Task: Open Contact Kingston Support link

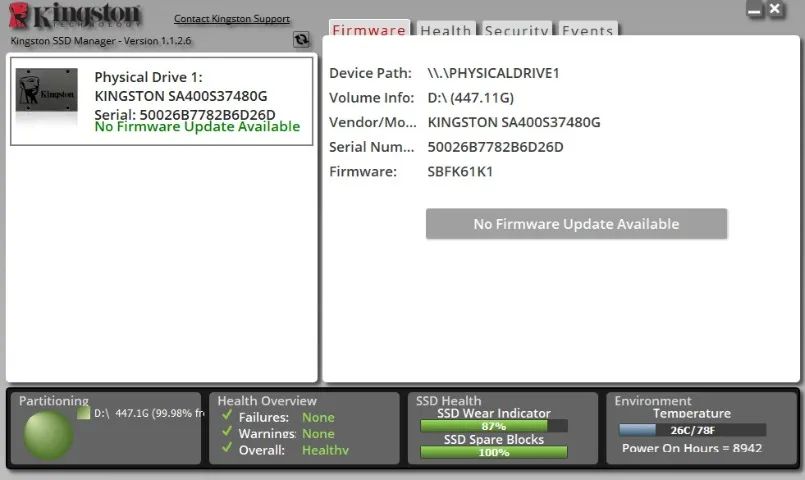Action: coord(232,19)
